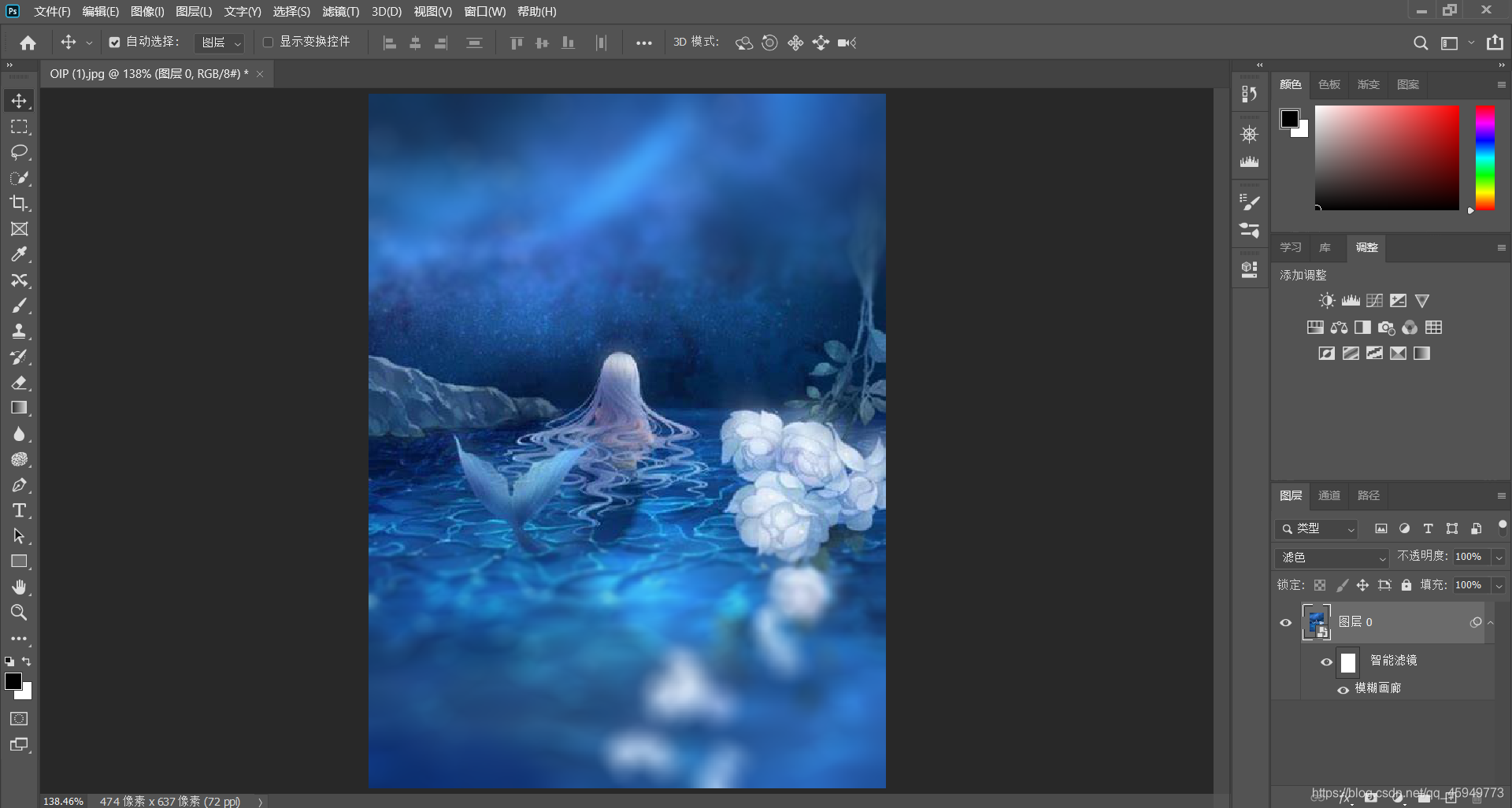
Task: Select the Blur tool
Action: pos(19,434)
